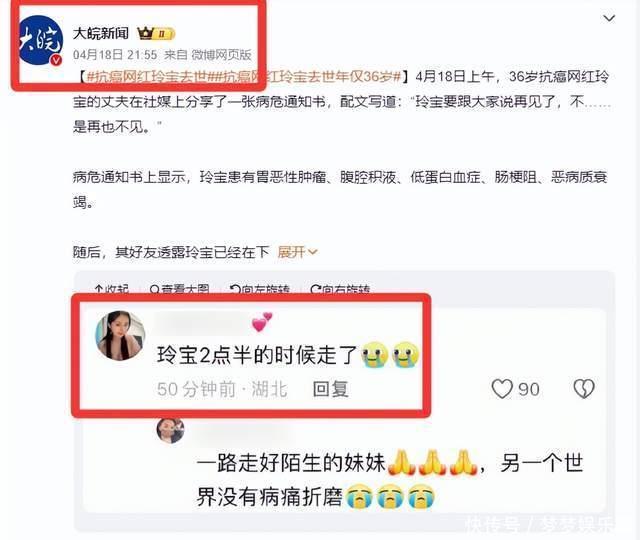Open the commenter's long-hair avatar photo

coord(120,336)
